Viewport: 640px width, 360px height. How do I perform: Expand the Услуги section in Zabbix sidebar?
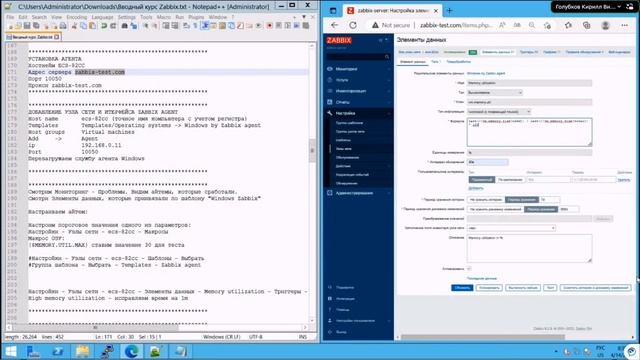coord(358,80)
